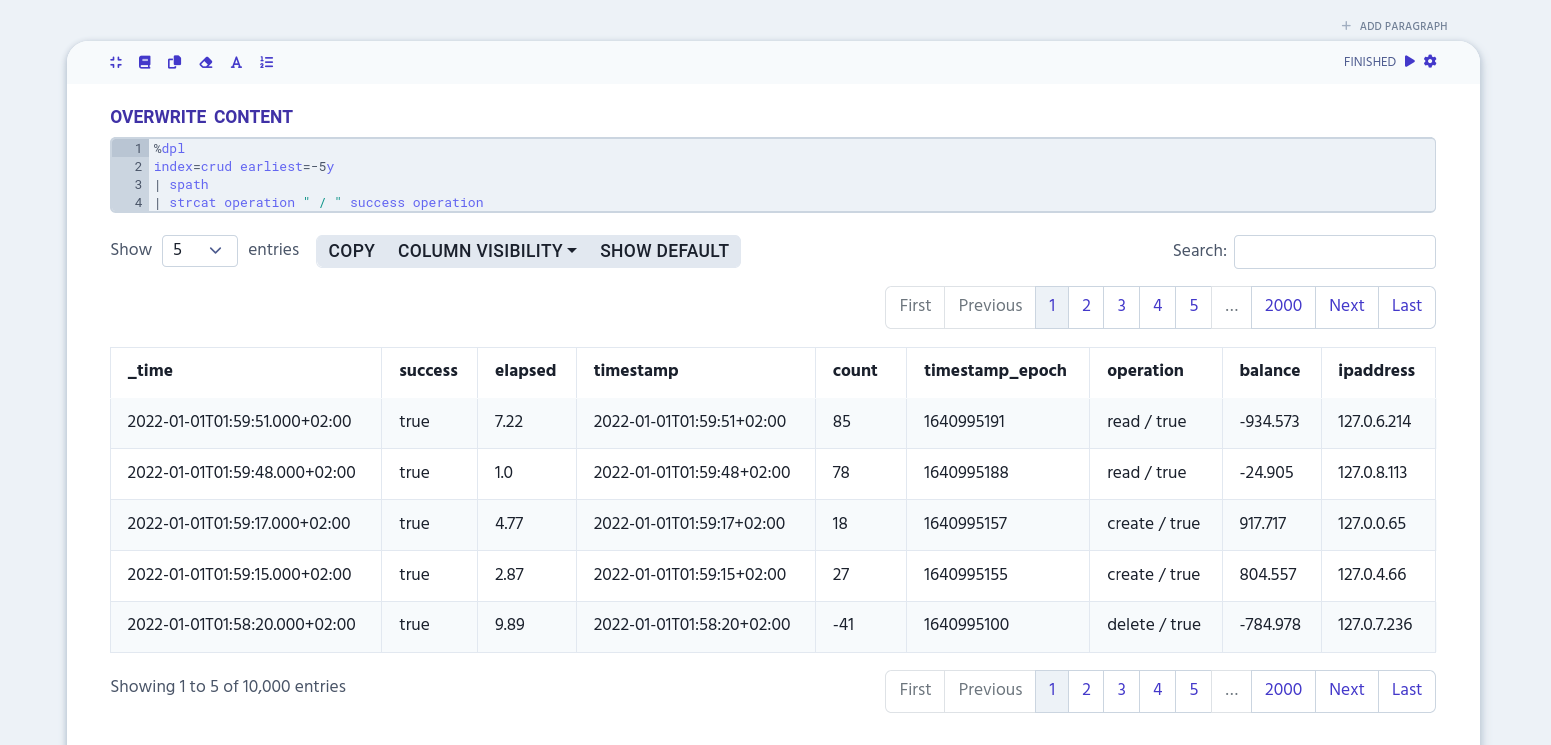Click elapsed value 7.22
Image resolution: width=1551 pixels, height=745 pixels.
click(x=509, y=422)
